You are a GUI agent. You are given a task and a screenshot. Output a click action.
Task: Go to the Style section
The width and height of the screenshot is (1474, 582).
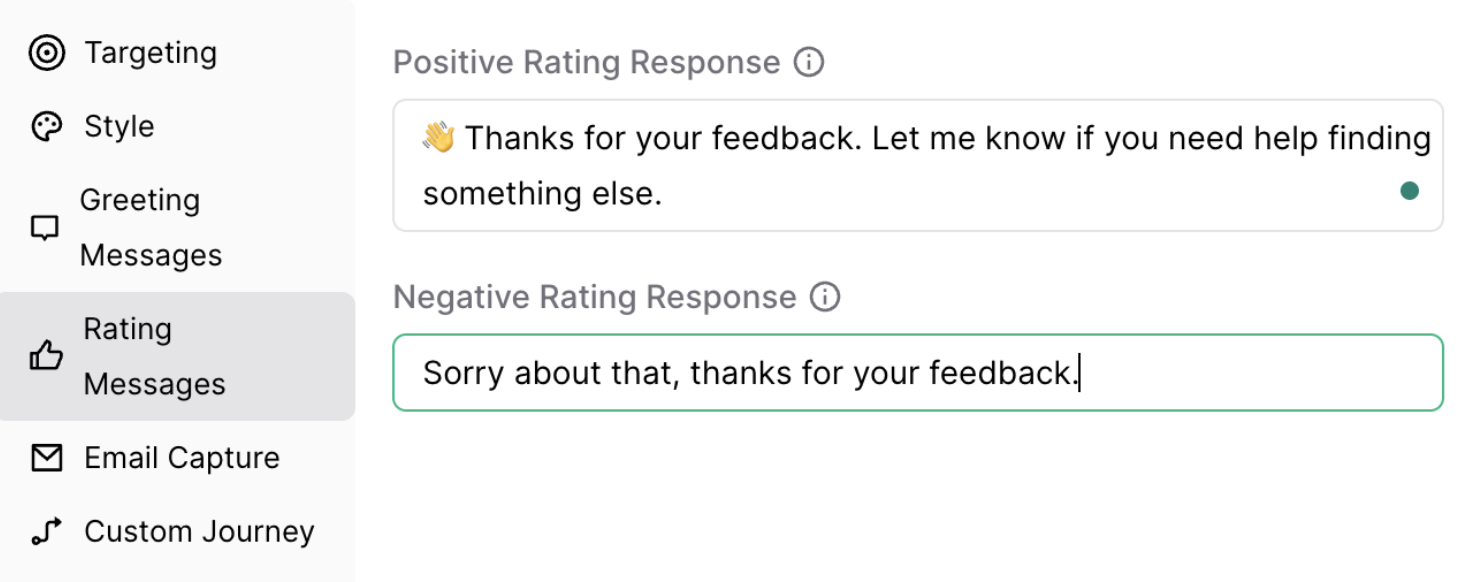click(119, 127)
